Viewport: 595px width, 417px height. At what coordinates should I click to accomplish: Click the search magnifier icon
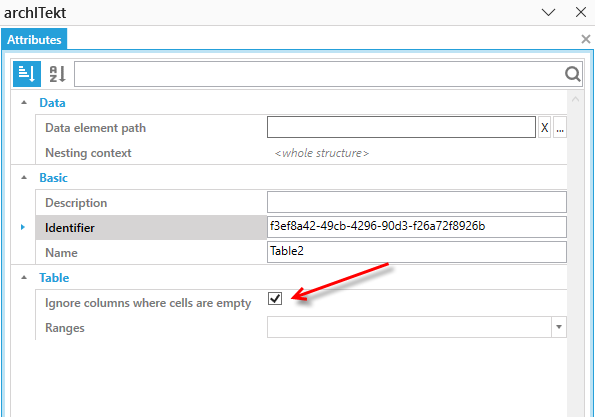click(572, 74)
